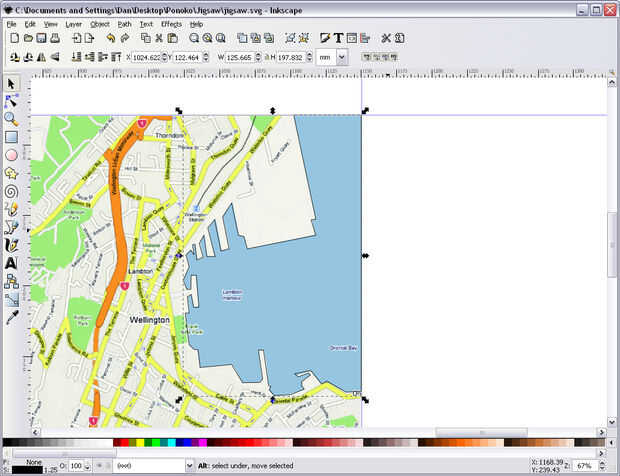Click the Export bitmap icon
620x476 pixels.
tap(90, 38)
